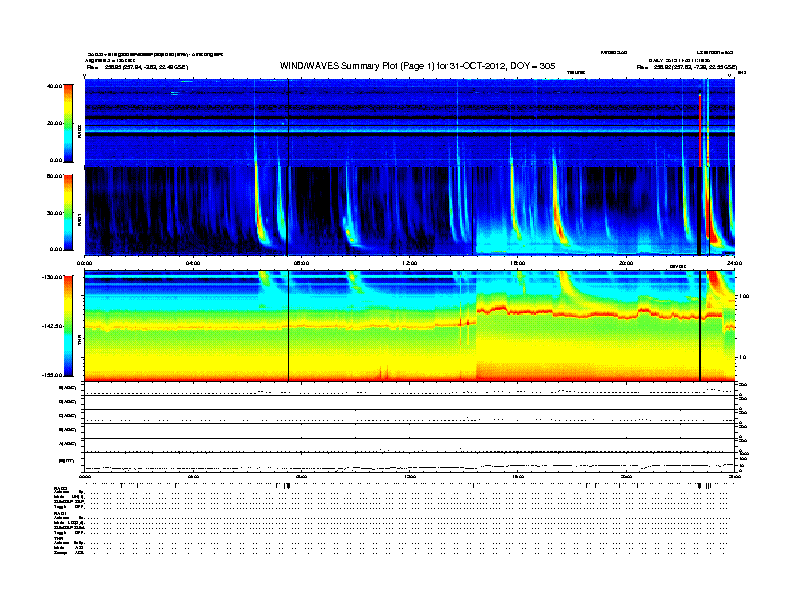Viewport: 792px width, 612px height.
Task: Click the 20.00 label on RAD2 color scale
Action: [54, 123]
